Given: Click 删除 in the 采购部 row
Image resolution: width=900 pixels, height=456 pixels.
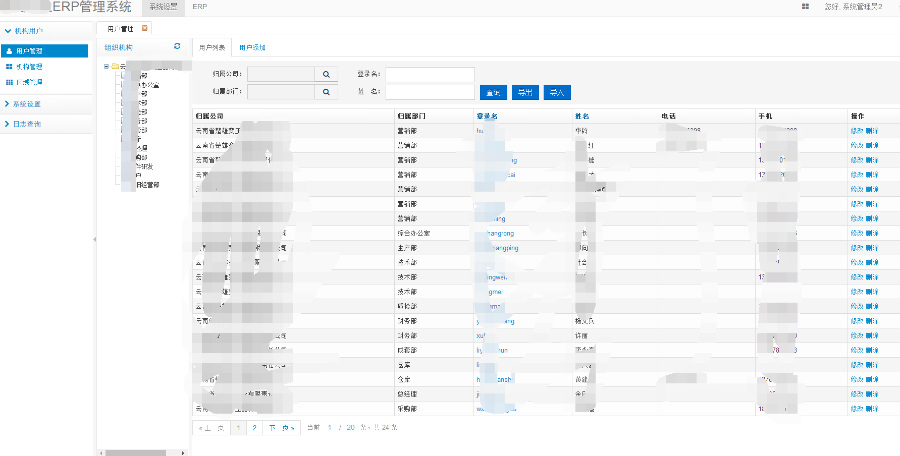Looking at the screenshot, I should 872,408.
